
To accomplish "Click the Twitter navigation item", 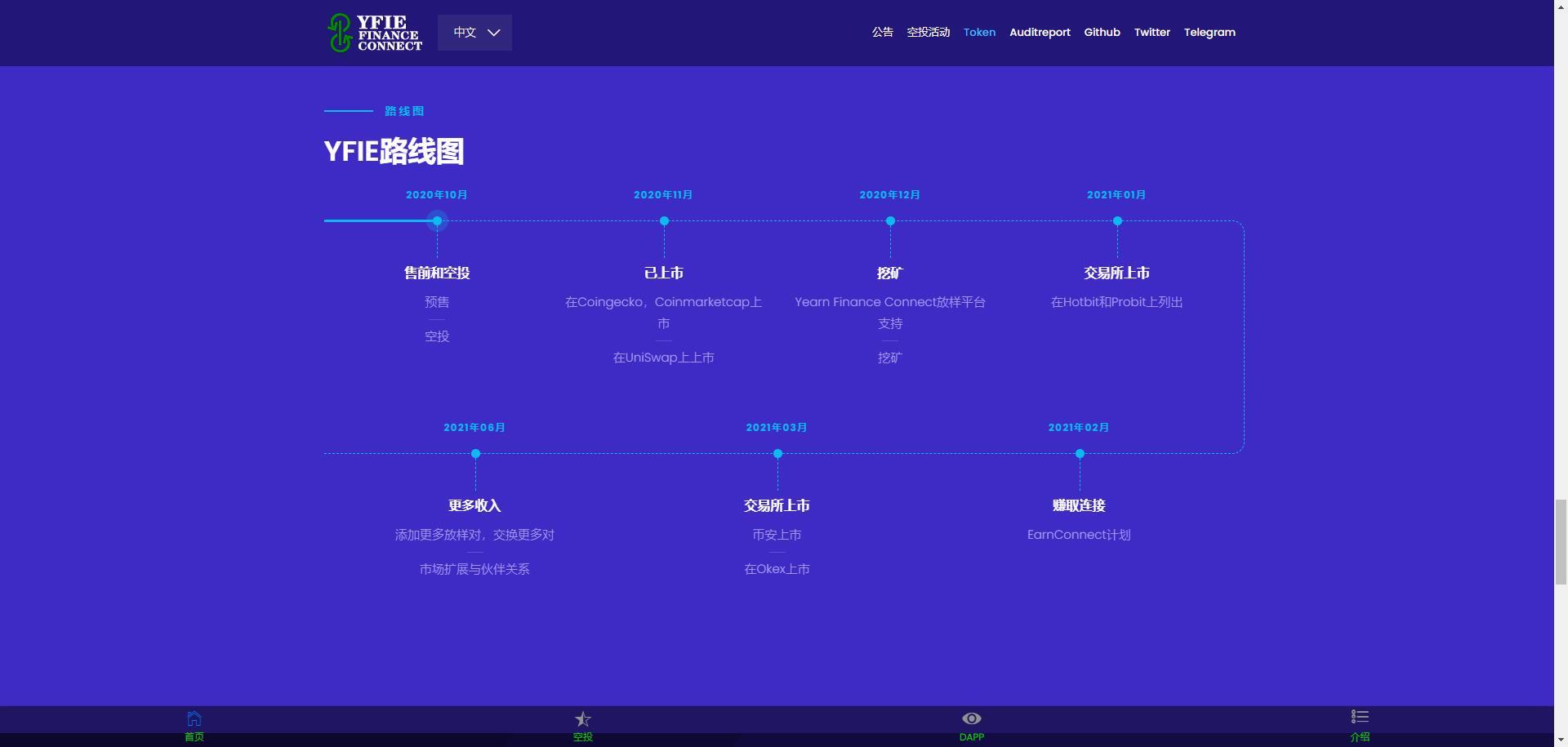I will click(1151, 32).
